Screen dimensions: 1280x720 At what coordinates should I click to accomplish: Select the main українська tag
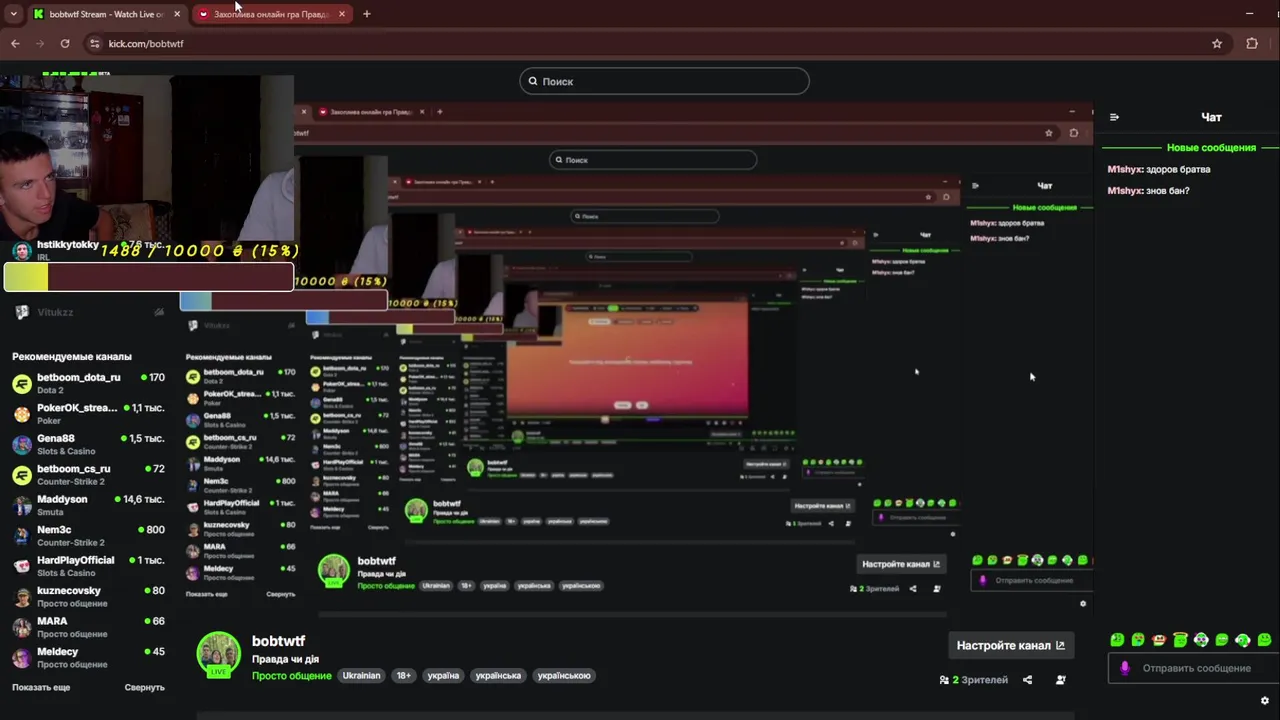498,676
